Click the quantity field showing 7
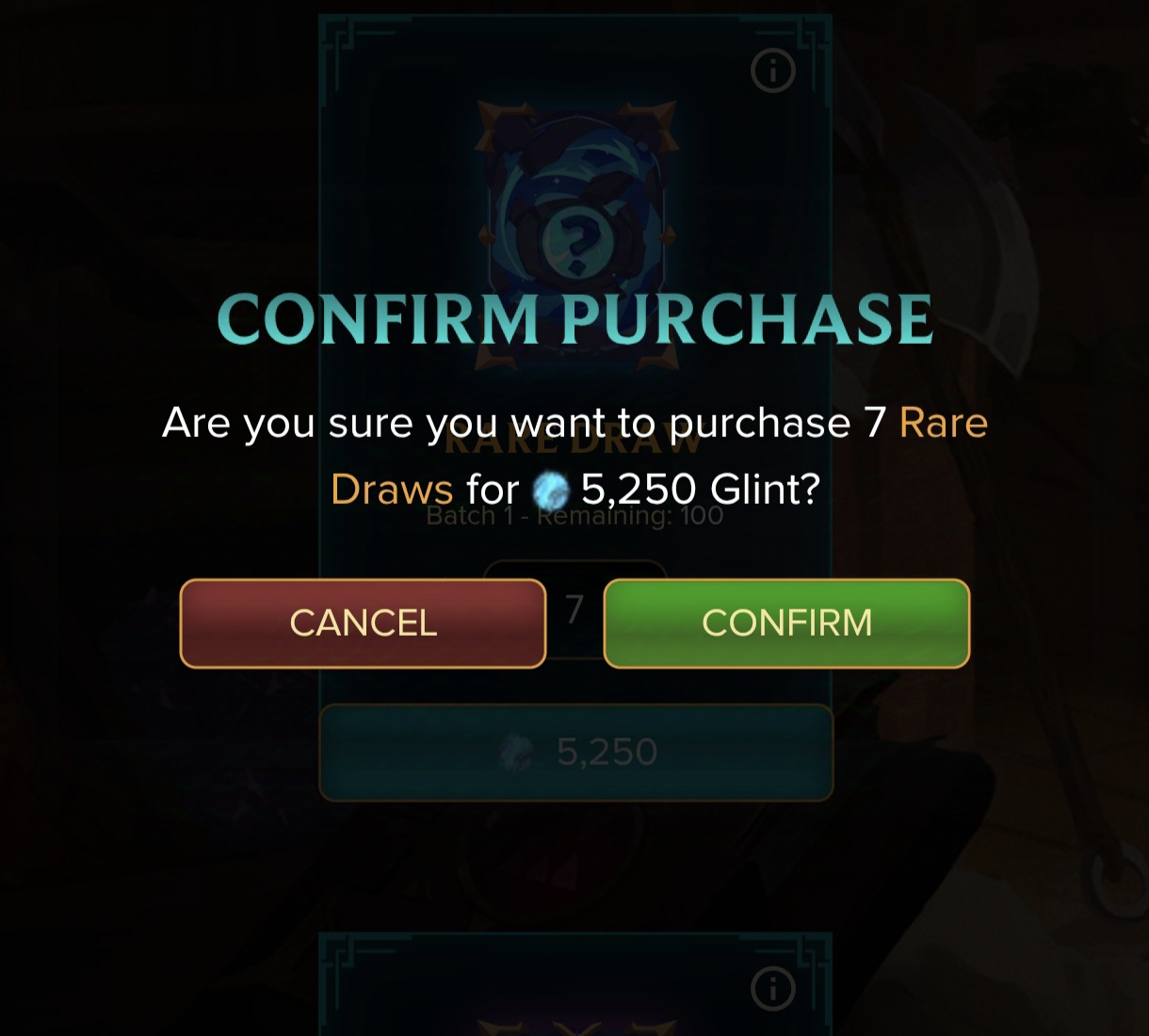 [575, 609]
